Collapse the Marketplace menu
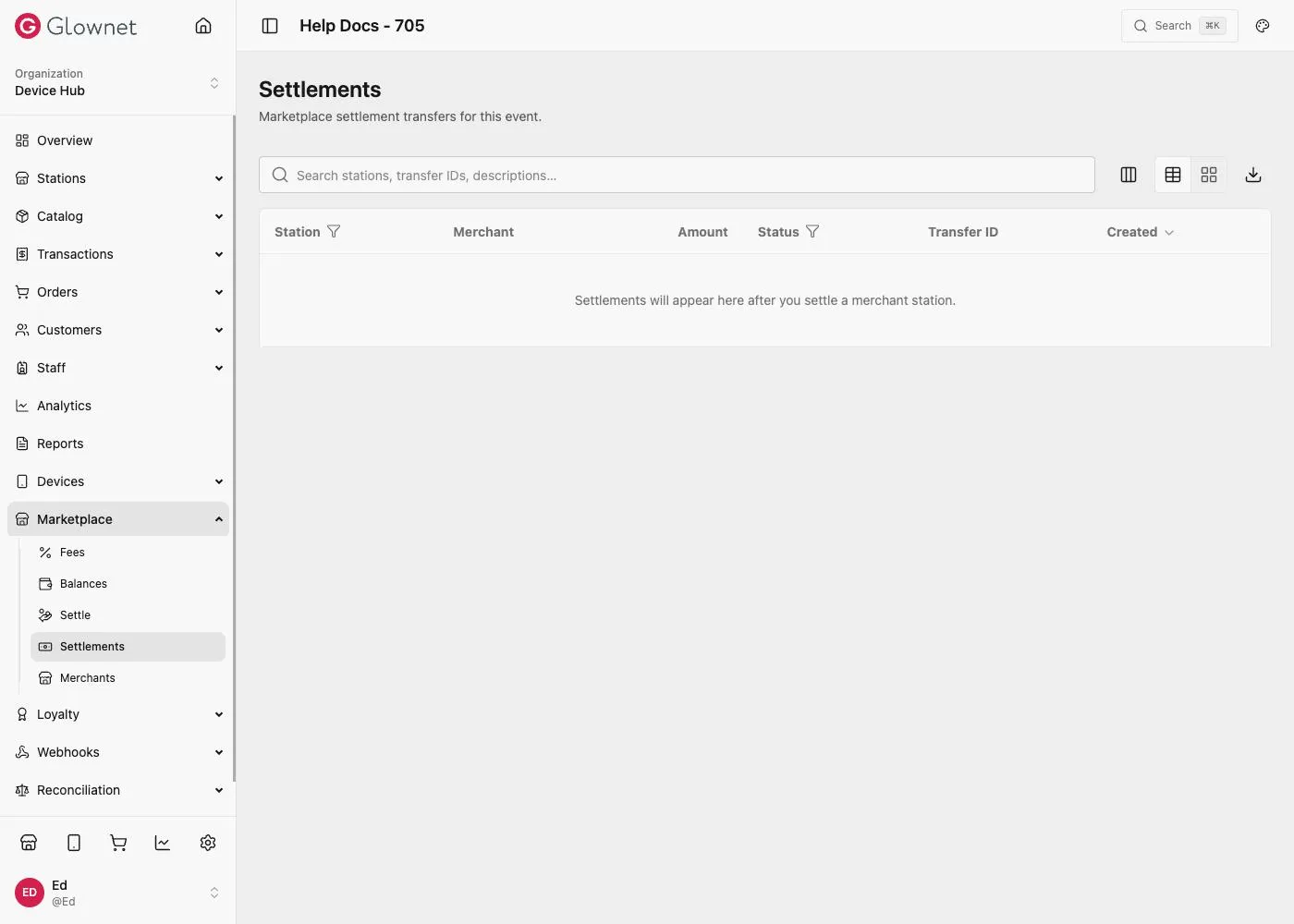 [x=118, y=519]
